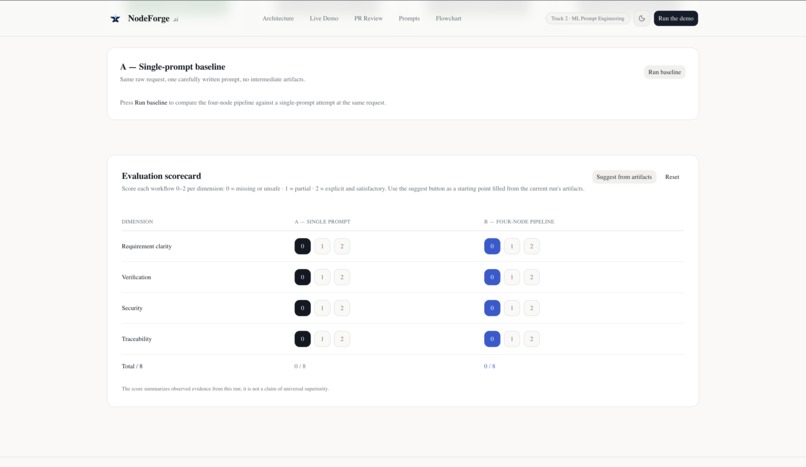The height and width of the screenshot is (467, 806).
Task: Click the Verification row label
Action: [136, 277]
